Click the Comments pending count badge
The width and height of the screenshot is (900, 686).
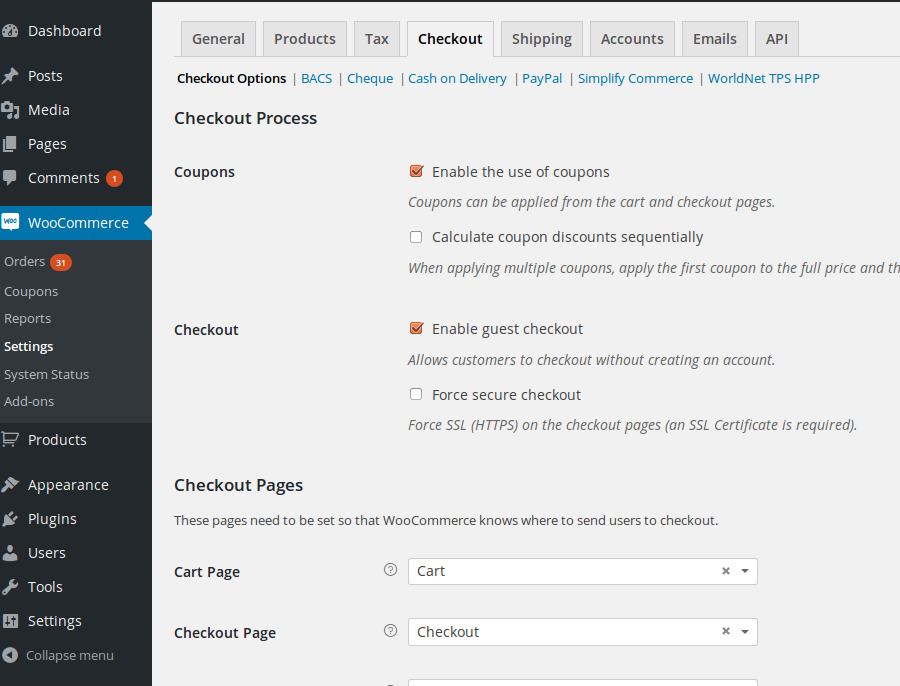(x=114, y=179)
